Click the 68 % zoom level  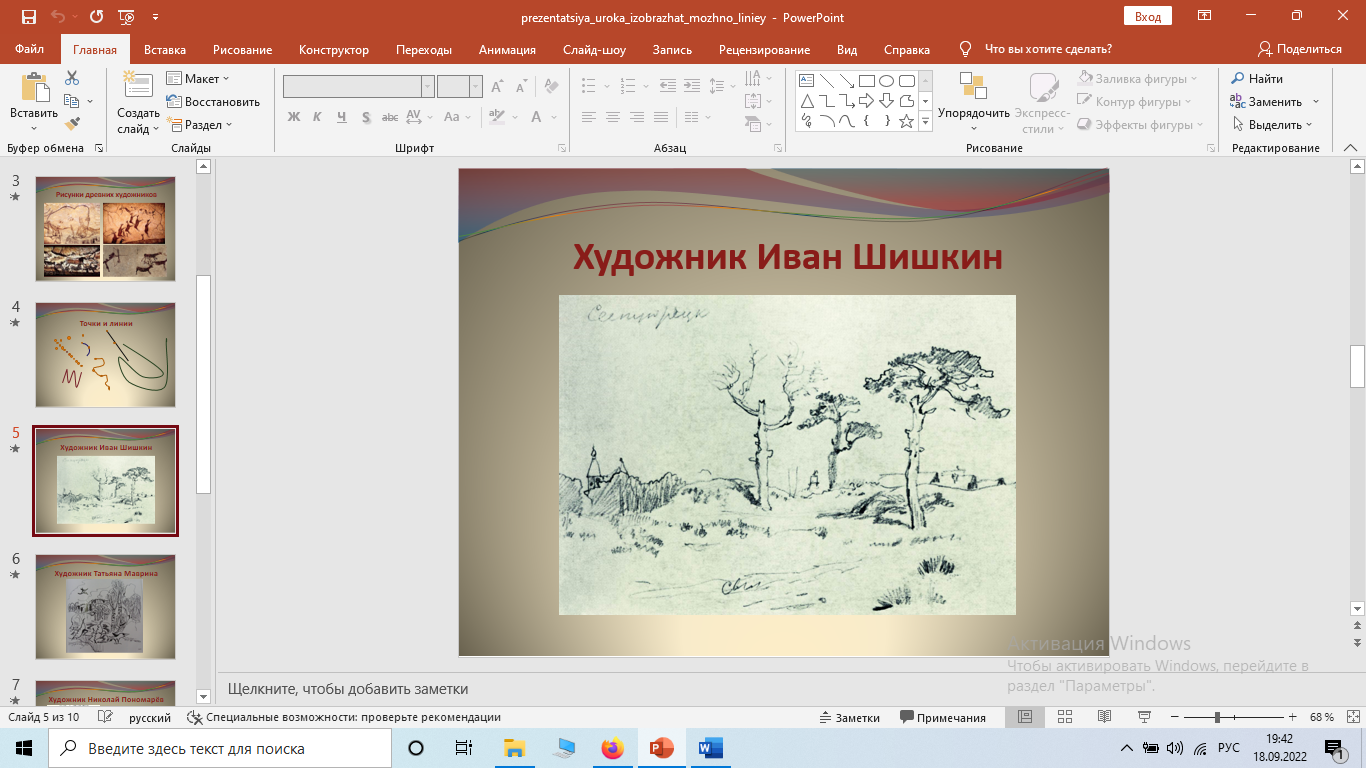[1321, 717]
